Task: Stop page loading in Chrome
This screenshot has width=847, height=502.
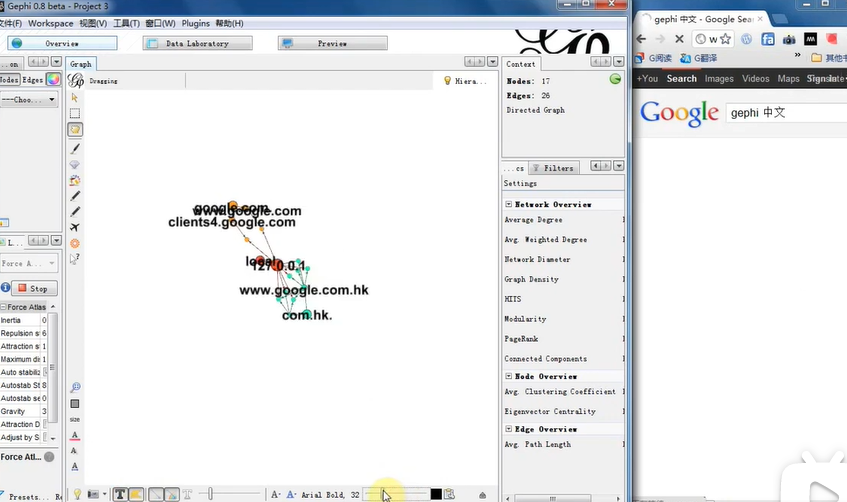Action: pyautogui.click(x=680, y=39)
